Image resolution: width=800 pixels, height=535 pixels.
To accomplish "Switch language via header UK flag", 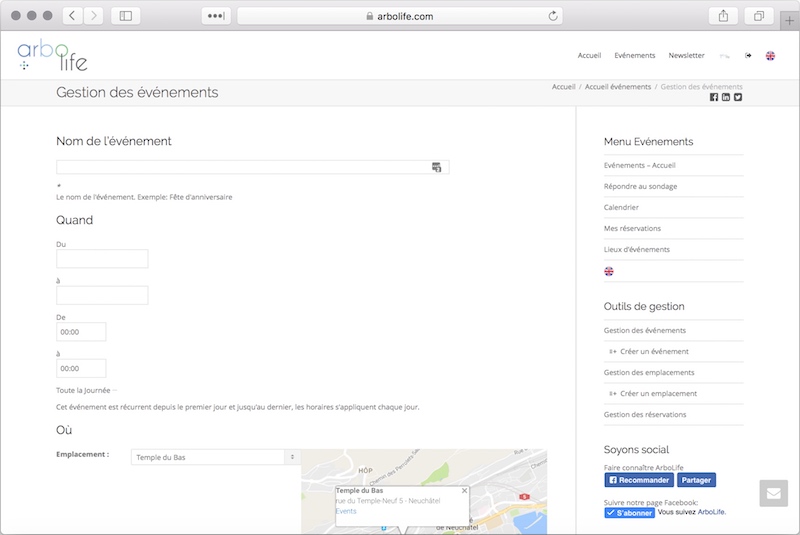I will click(x=770, y=56).
